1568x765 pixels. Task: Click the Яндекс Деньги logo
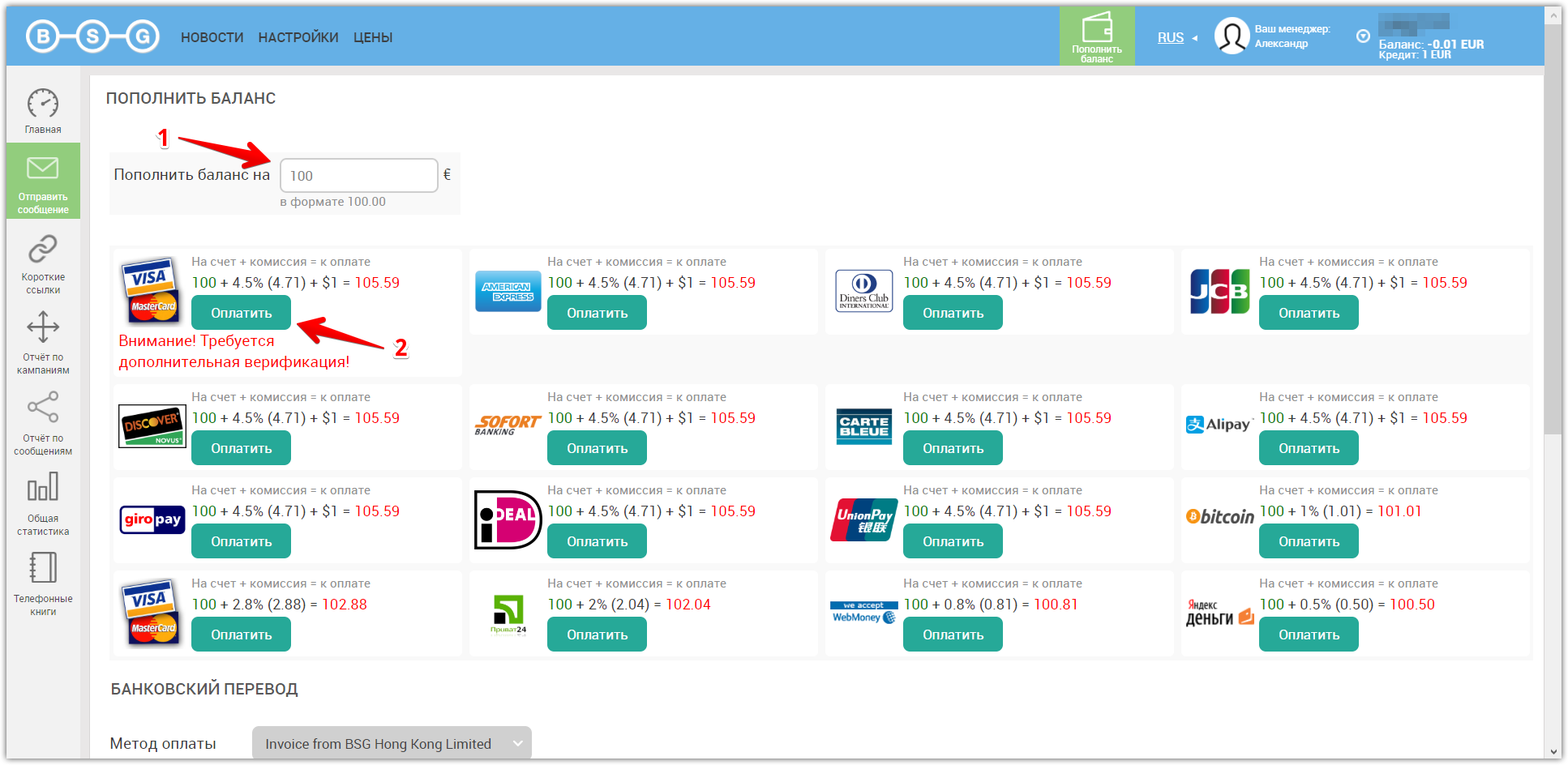click(1219, 613)
